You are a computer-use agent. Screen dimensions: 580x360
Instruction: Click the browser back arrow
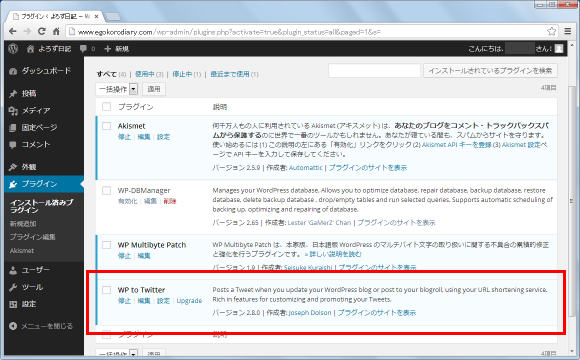point(13,31)
